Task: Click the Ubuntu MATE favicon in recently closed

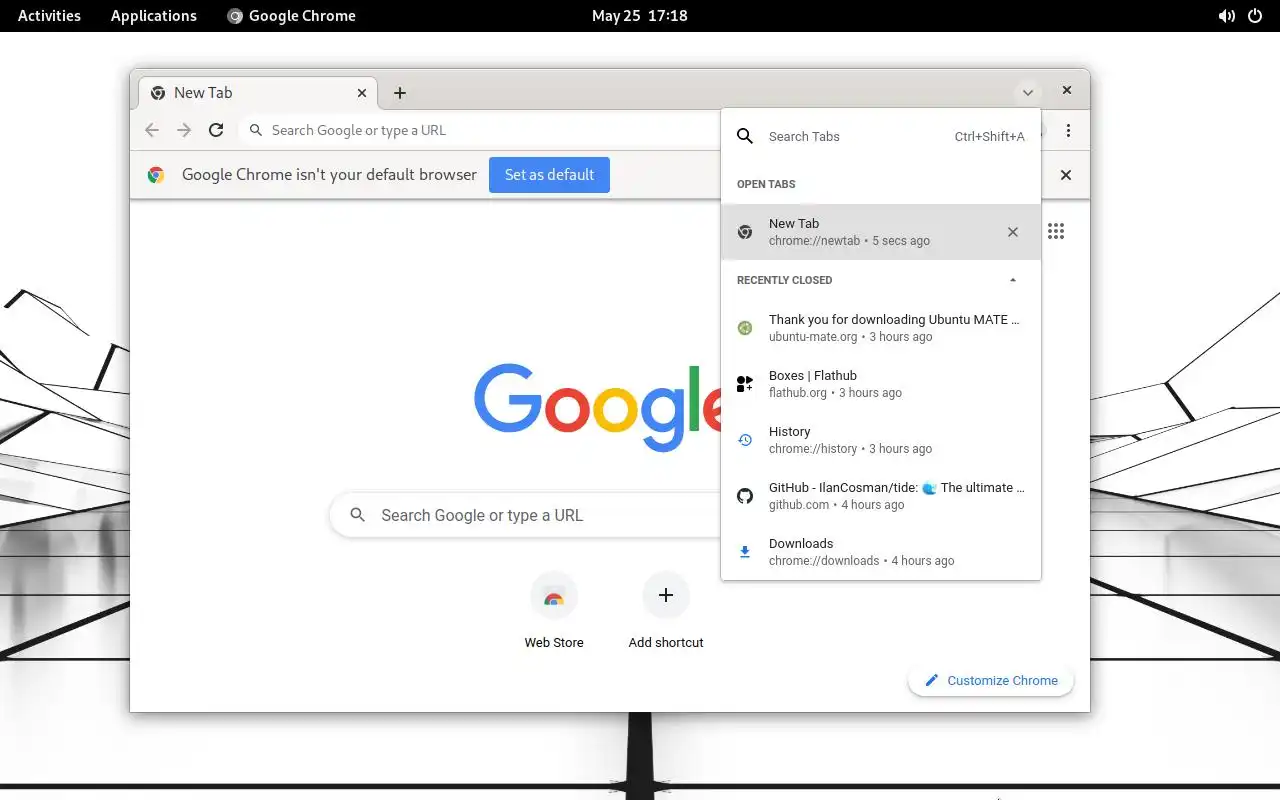Action: (745, 328)
